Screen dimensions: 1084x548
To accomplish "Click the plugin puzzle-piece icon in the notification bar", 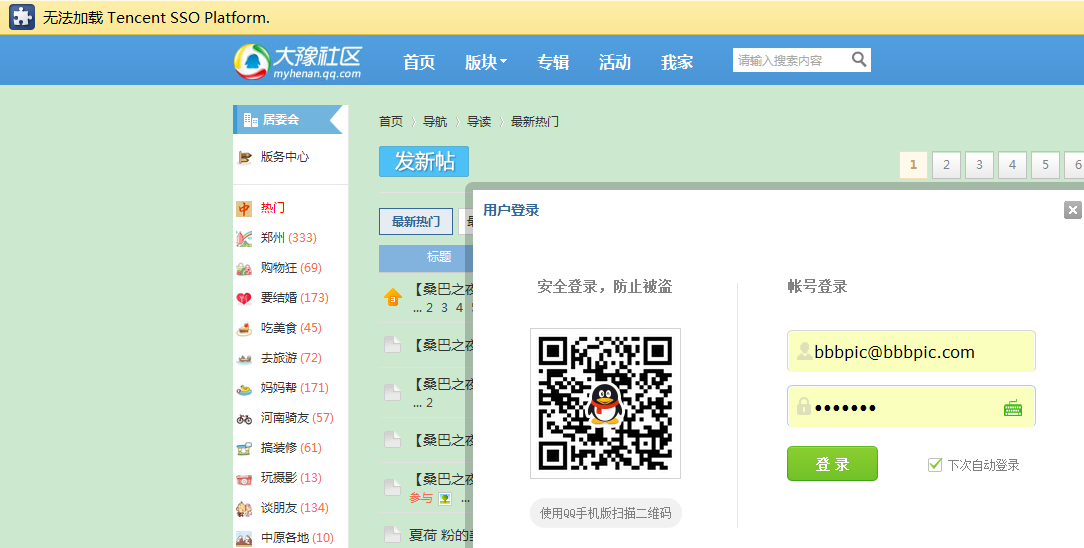I will pyautogui.click(x=22, y=17).
